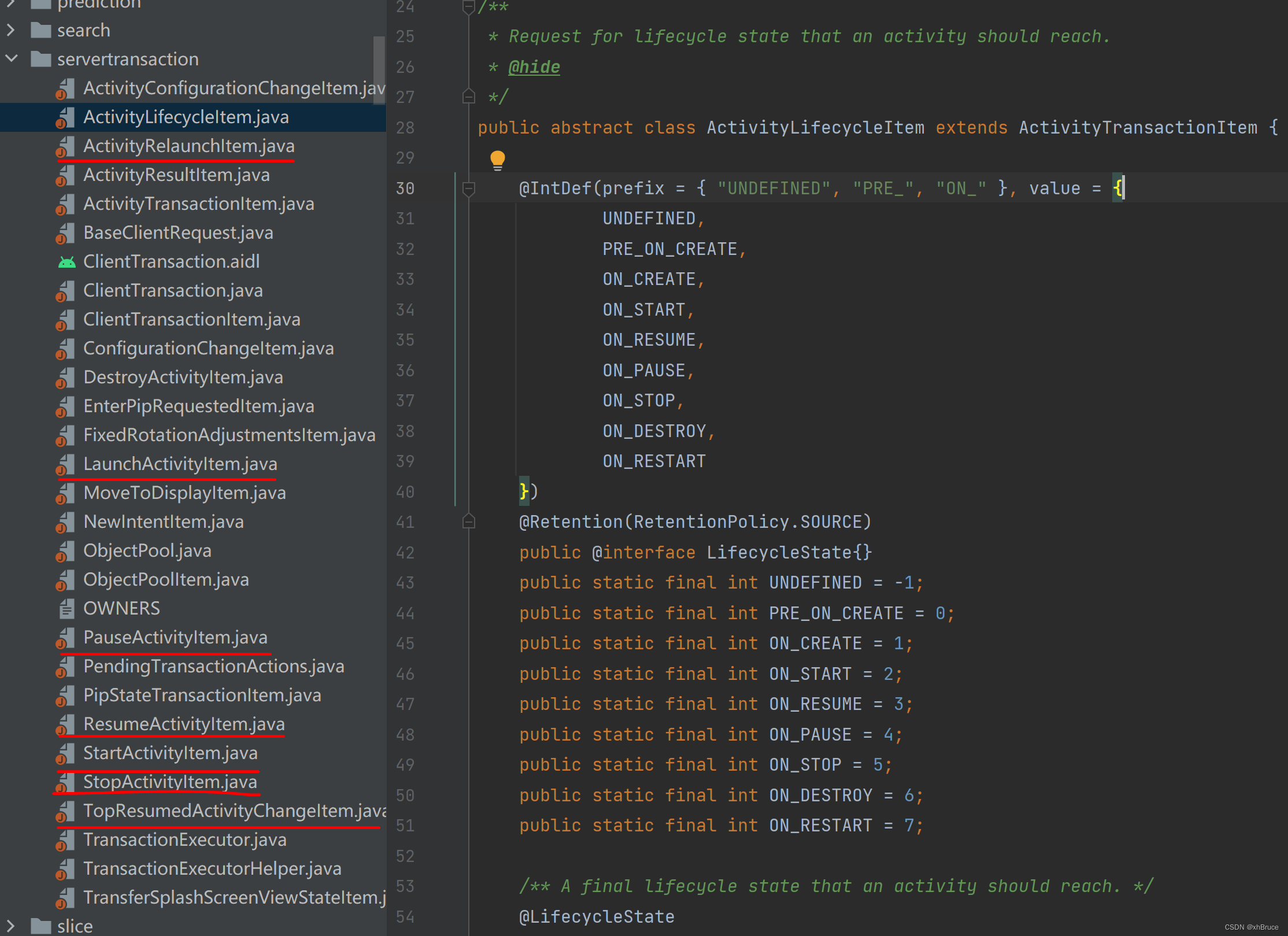Screen dimensions: 1288x936
Task: Expand the slice folder
Action: 11,926
